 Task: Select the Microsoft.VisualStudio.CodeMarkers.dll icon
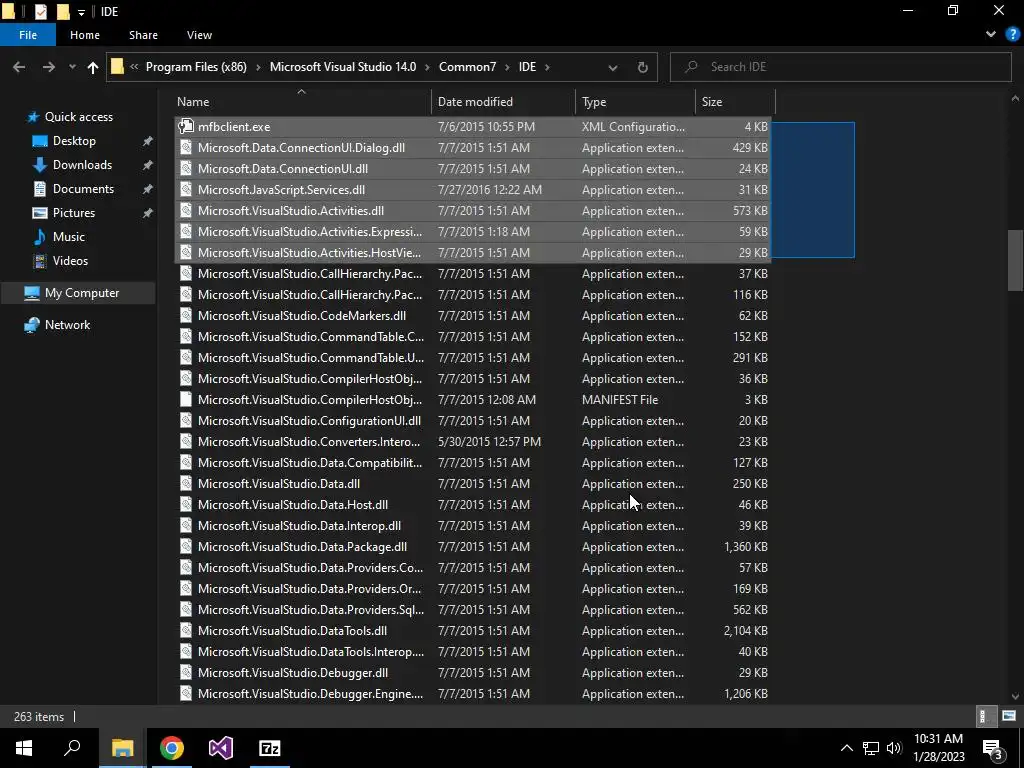pos(186,315)
